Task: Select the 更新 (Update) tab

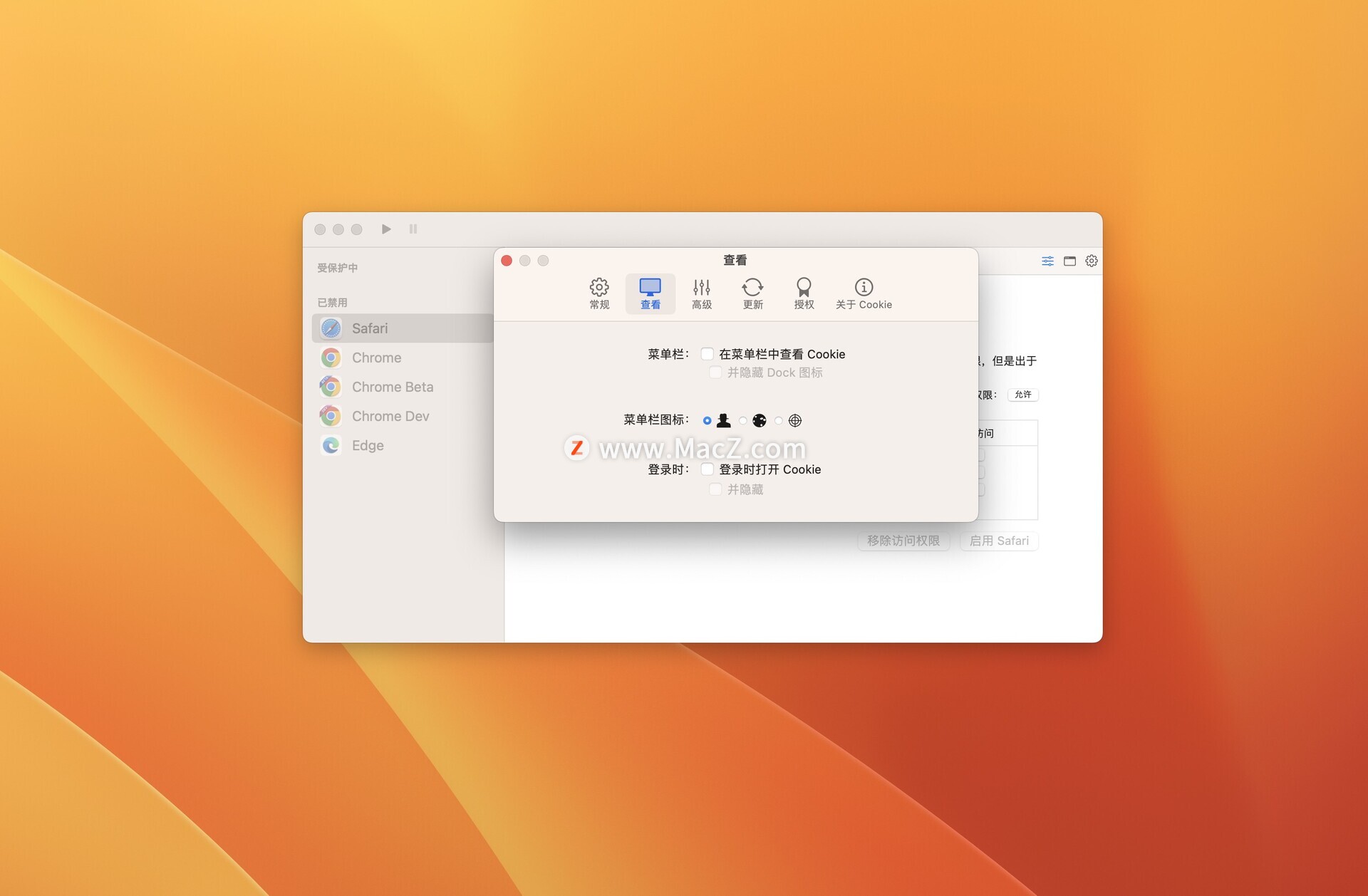Action: 752,293
